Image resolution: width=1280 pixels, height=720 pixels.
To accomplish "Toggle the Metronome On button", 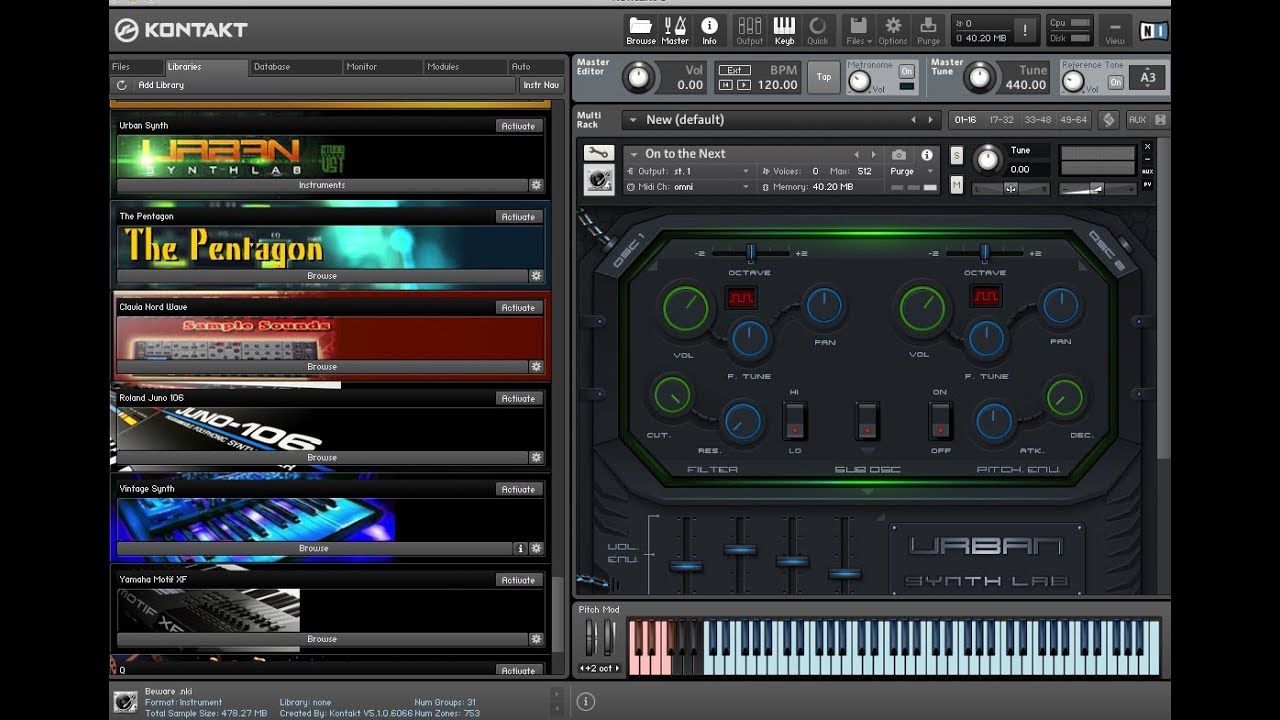I will point(906,71).
